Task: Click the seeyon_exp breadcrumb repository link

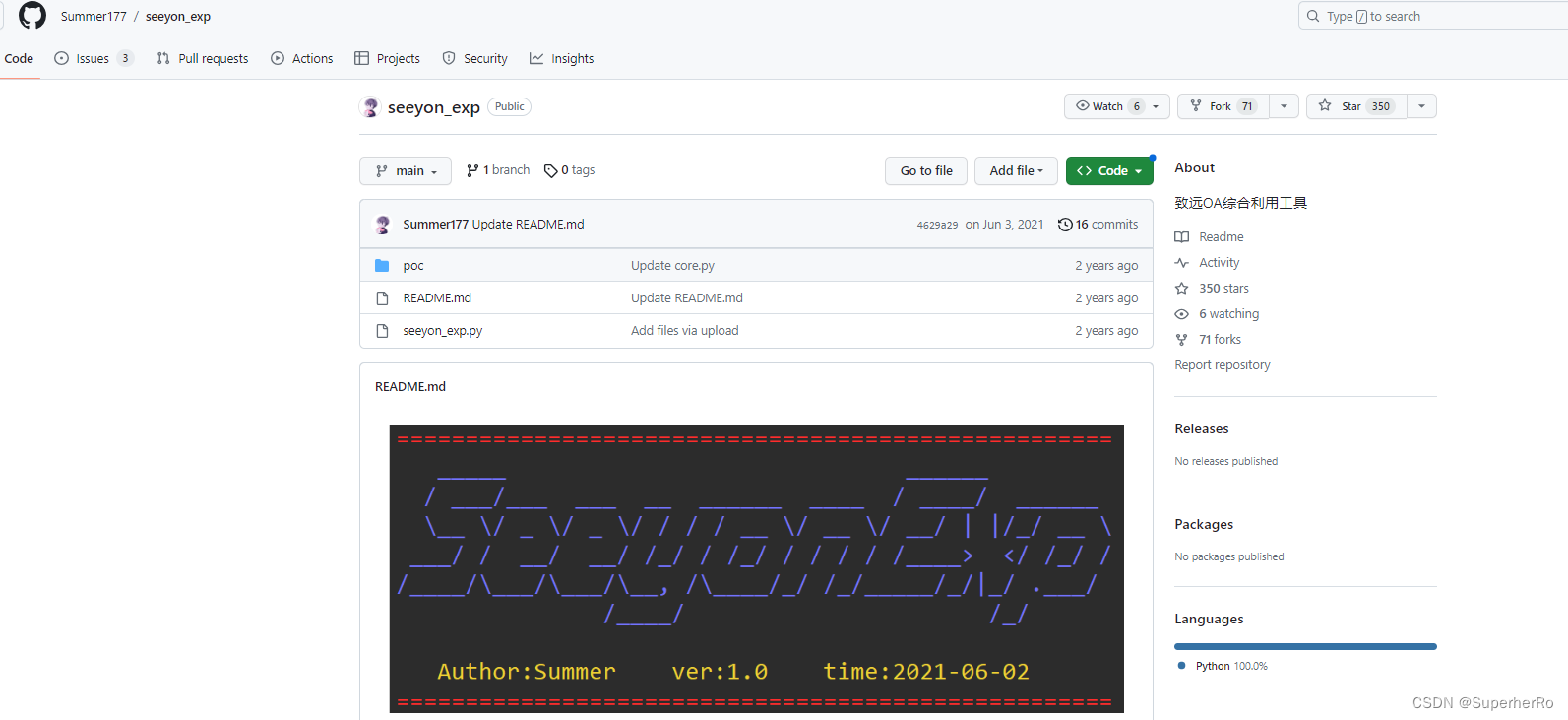Action: click(178, 17)
